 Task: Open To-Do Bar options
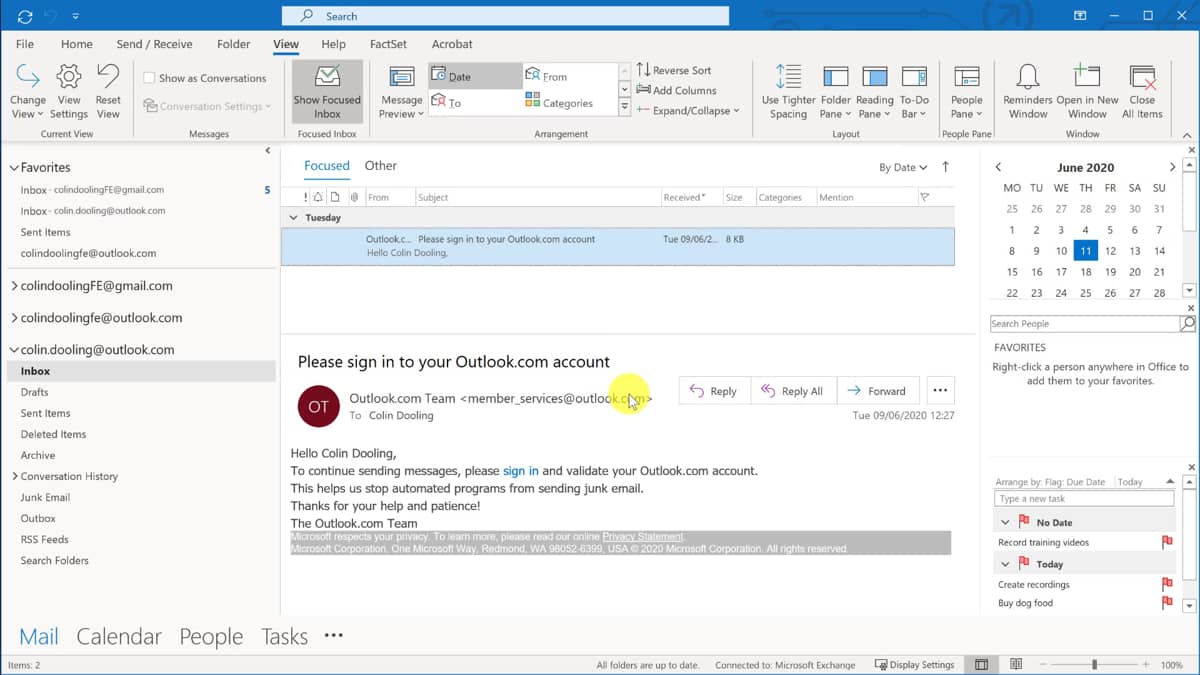[914, 92]
